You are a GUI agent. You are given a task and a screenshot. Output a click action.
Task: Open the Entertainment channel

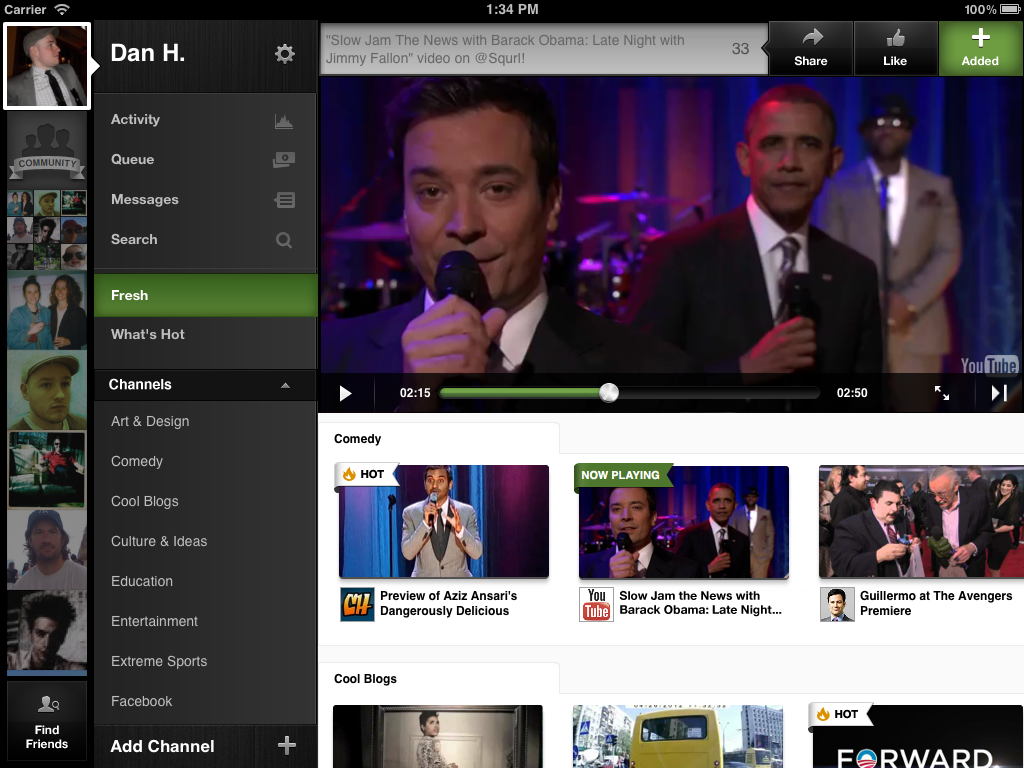click(x=205, y=621)
